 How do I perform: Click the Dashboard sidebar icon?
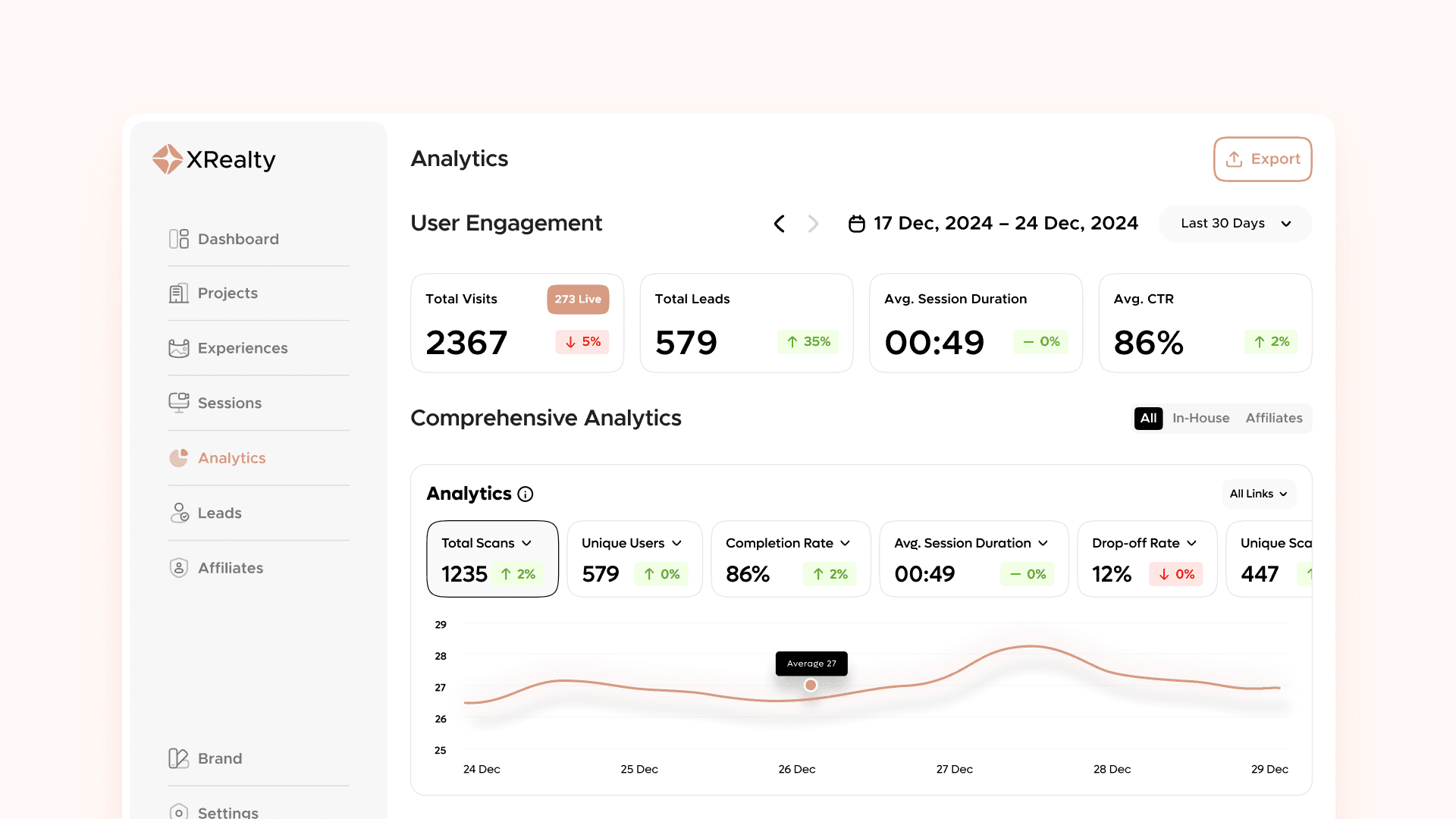point(179,239)
